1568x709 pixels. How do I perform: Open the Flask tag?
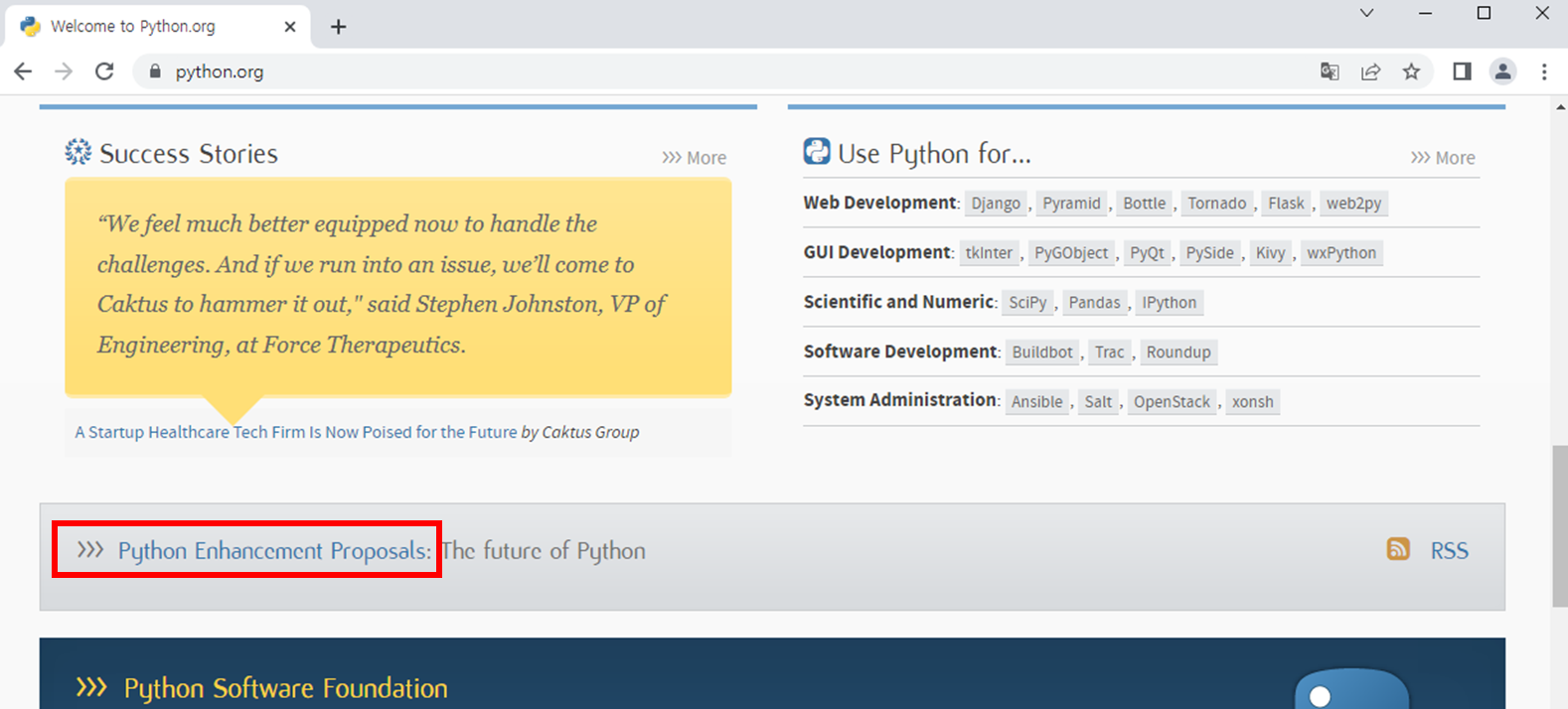(1286, 204)
